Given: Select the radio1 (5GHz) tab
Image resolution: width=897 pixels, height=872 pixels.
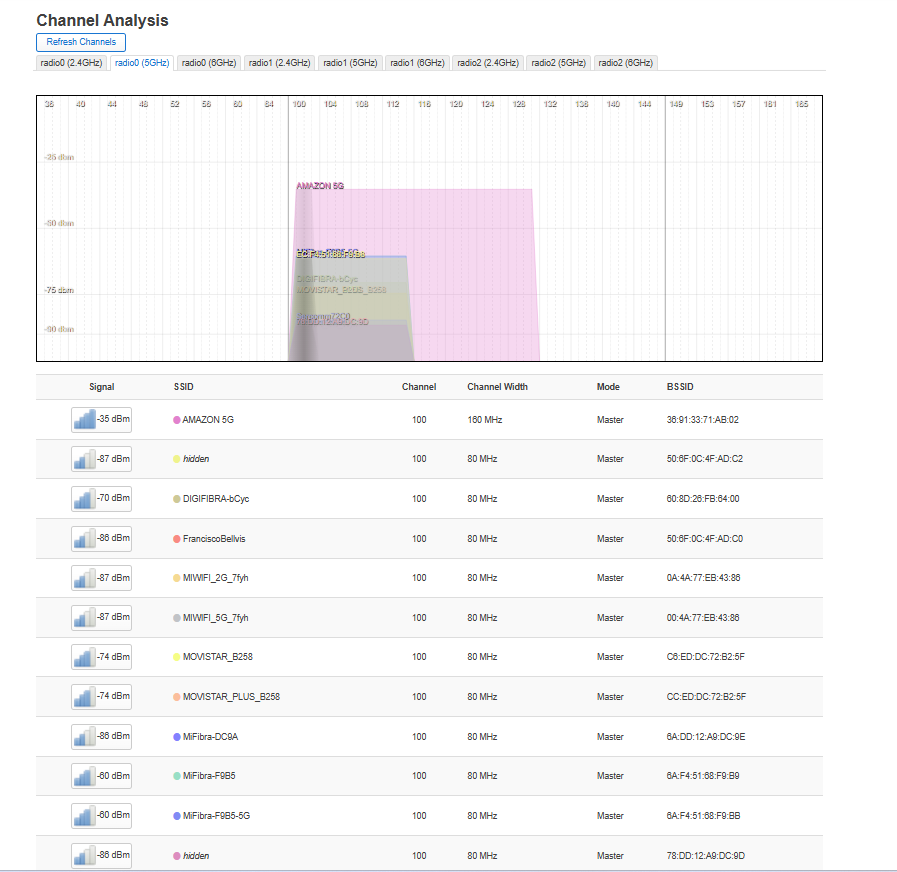Looking at the screenshot, I should click(x=350, y=63).
